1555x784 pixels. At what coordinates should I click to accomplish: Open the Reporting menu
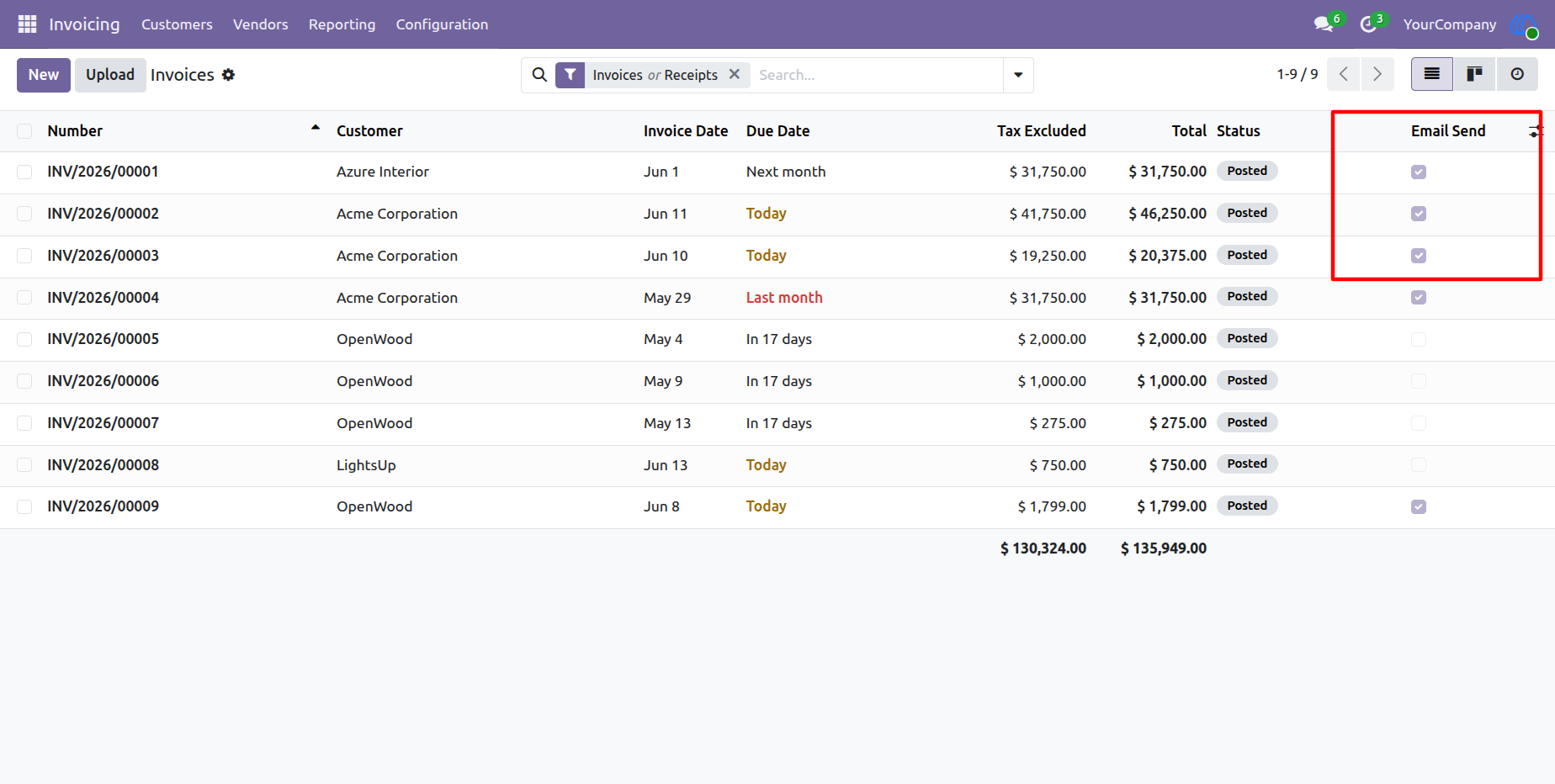pyautogui.click(x=342, y=24)
